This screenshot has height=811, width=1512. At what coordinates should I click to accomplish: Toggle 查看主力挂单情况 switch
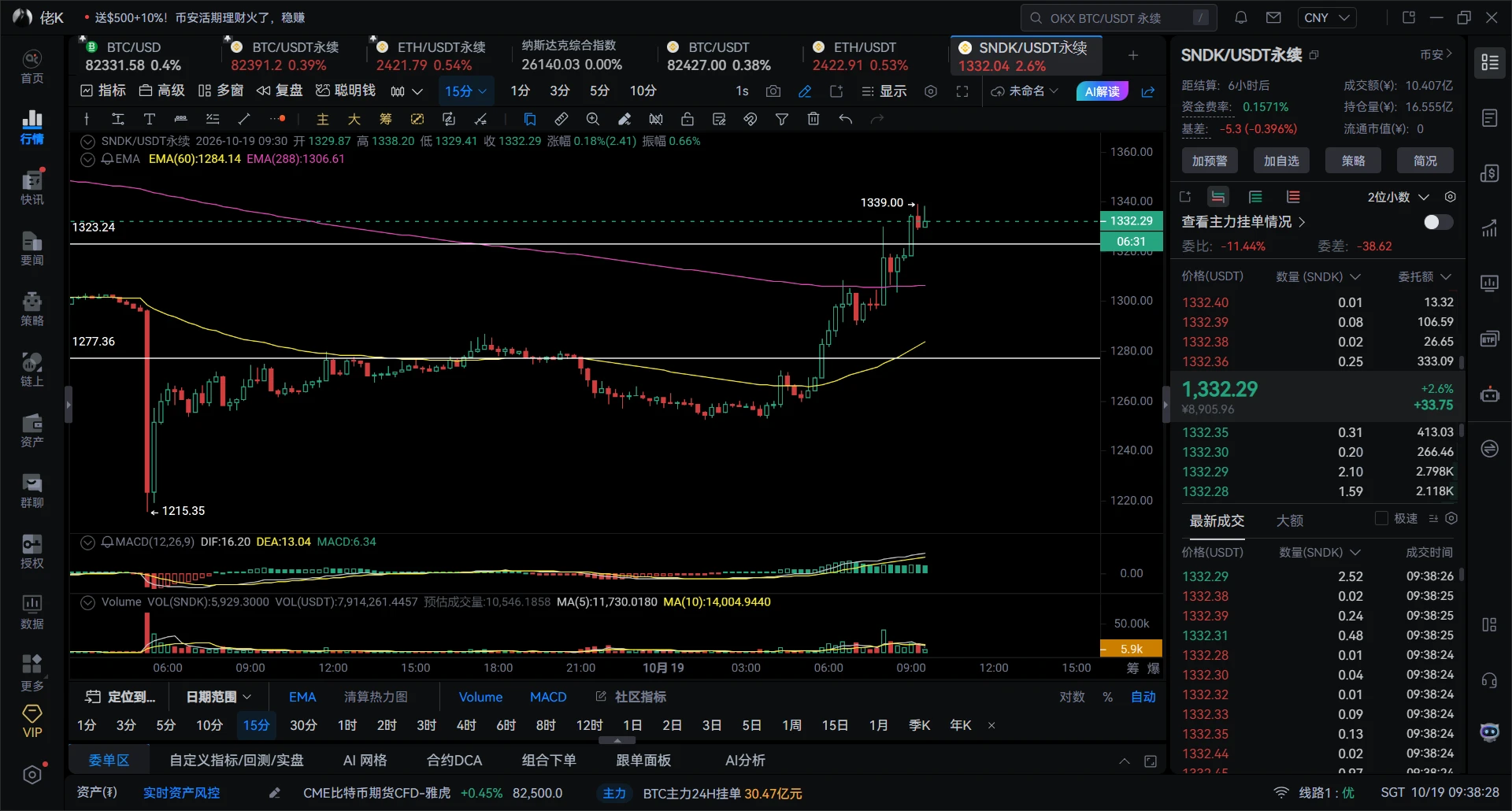click(1438, 222)
